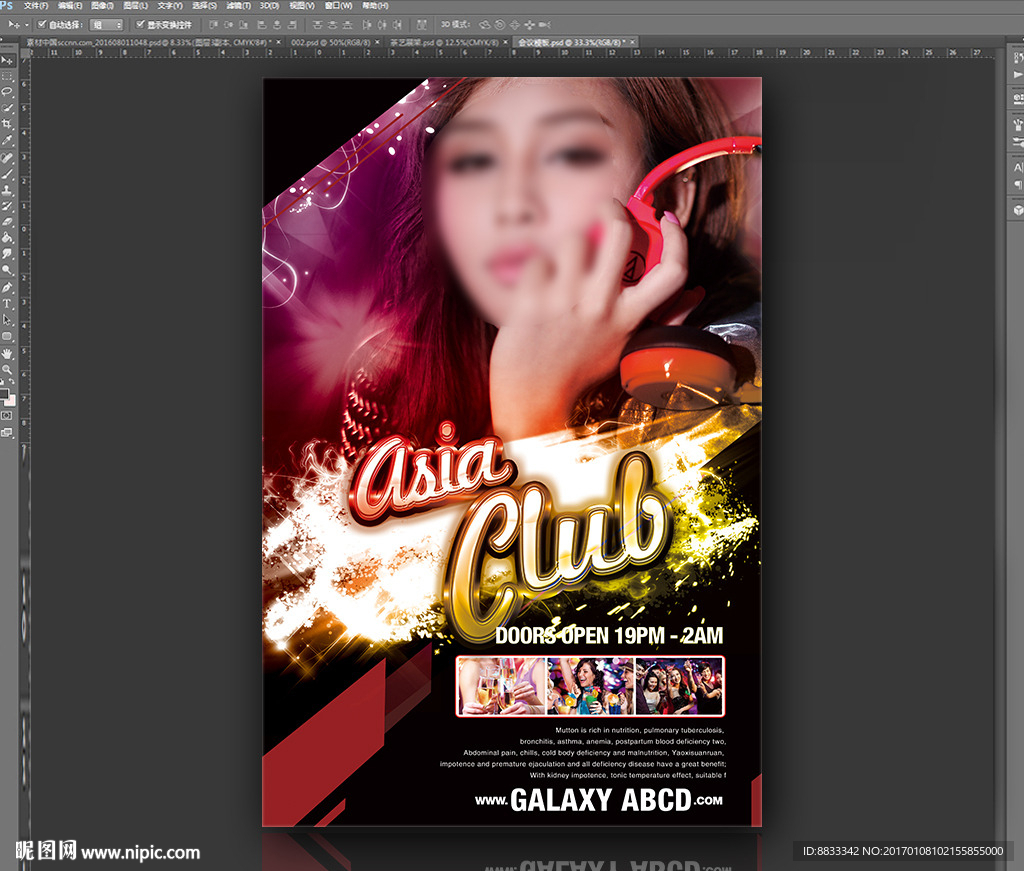The height and width of the screenshot is (871, 1024).
Task: Open the 文件(F) menu
Action: click(x=36, y=5)
